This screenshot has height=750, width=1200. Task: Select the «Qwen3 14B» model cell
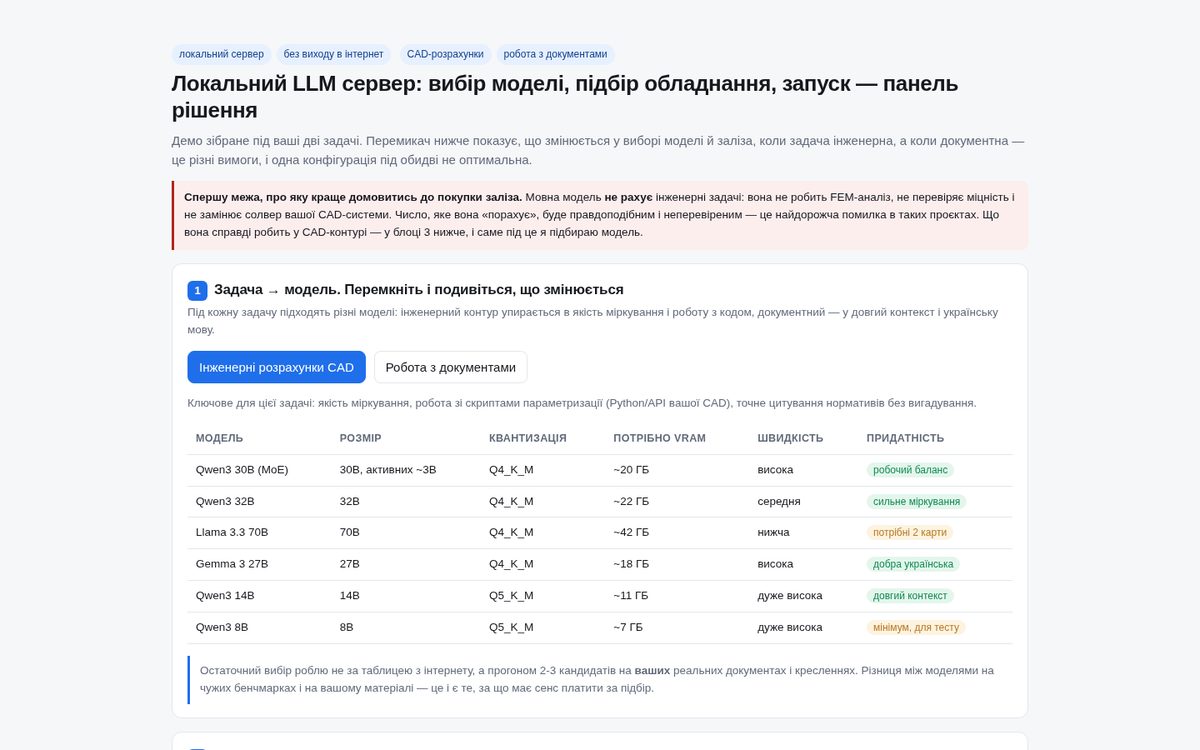[x=225, y=595]
